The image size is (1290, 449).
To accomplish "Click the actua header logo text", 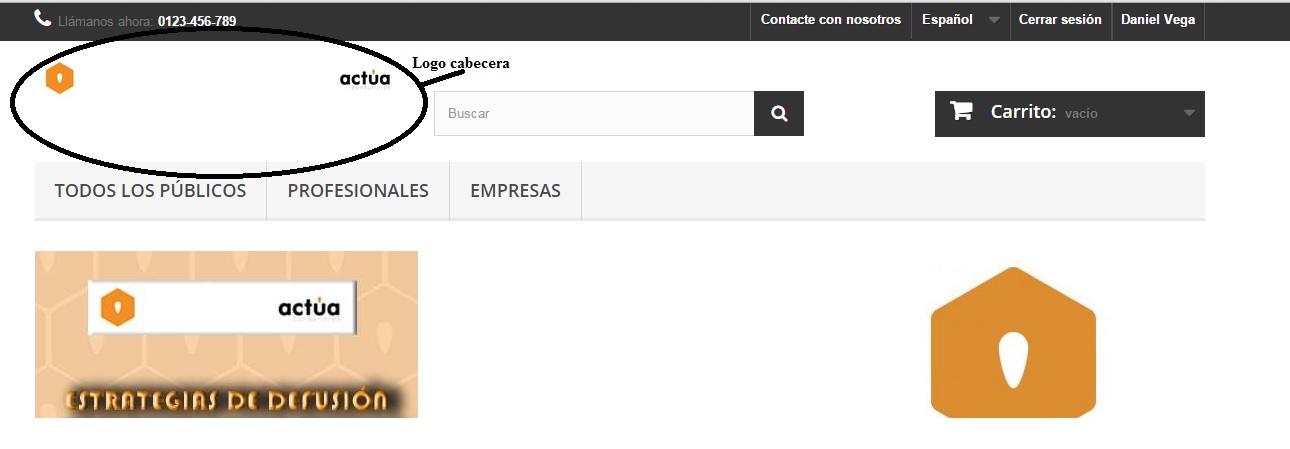I will 365,78.
